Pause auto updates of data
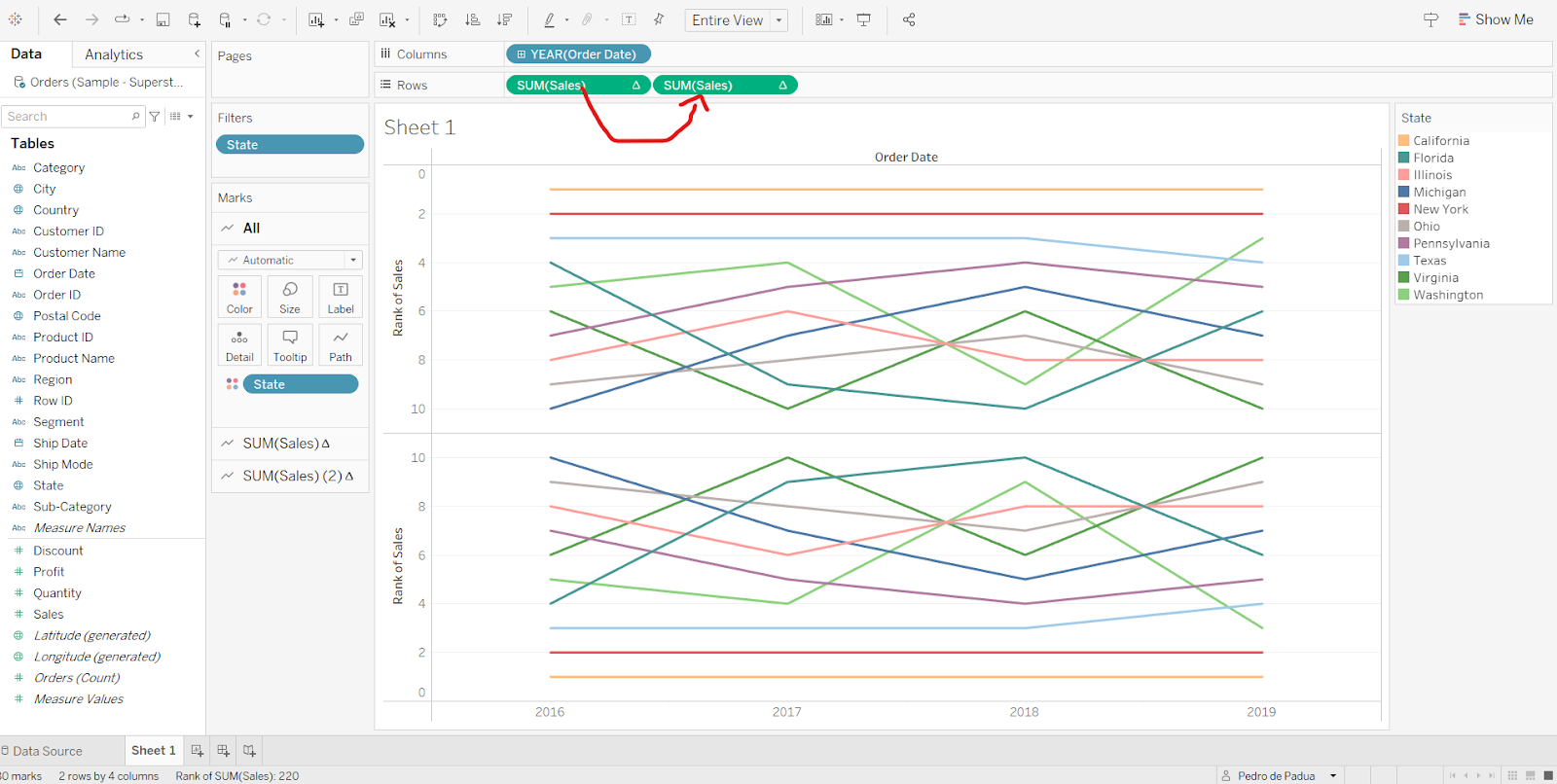The image size is (1557, 784). [x=226, y=19]
